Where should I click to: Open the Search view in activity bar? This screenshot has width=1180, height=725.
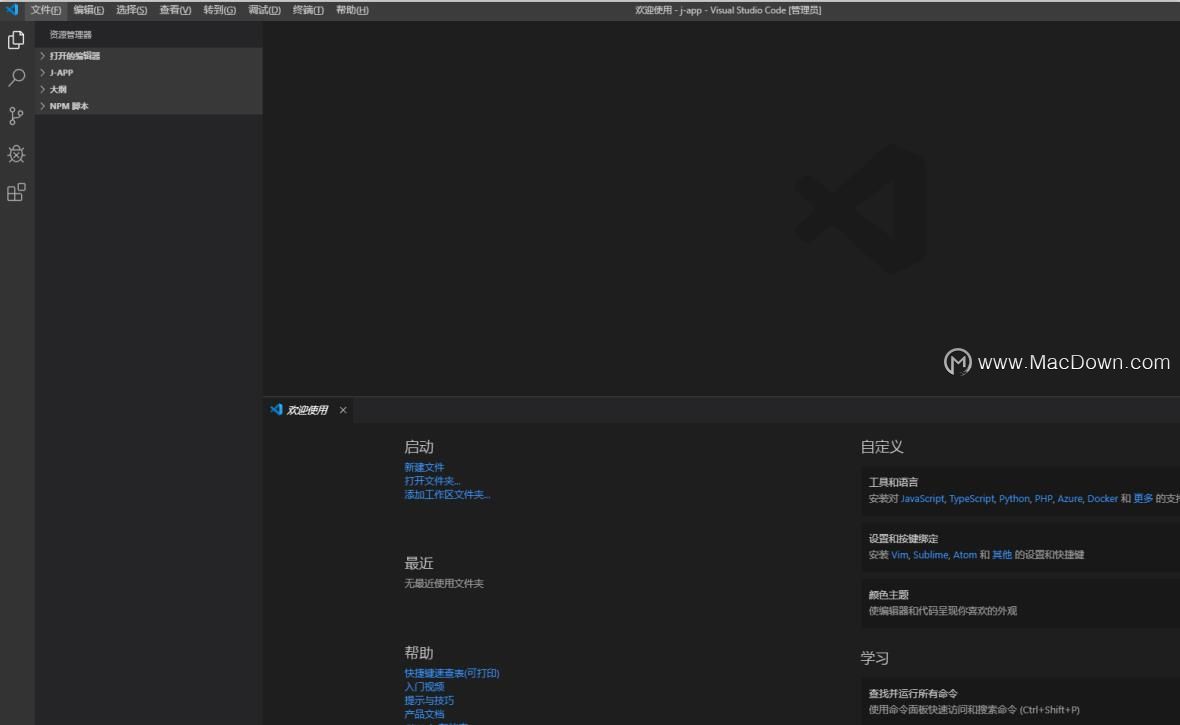point(16,78)
